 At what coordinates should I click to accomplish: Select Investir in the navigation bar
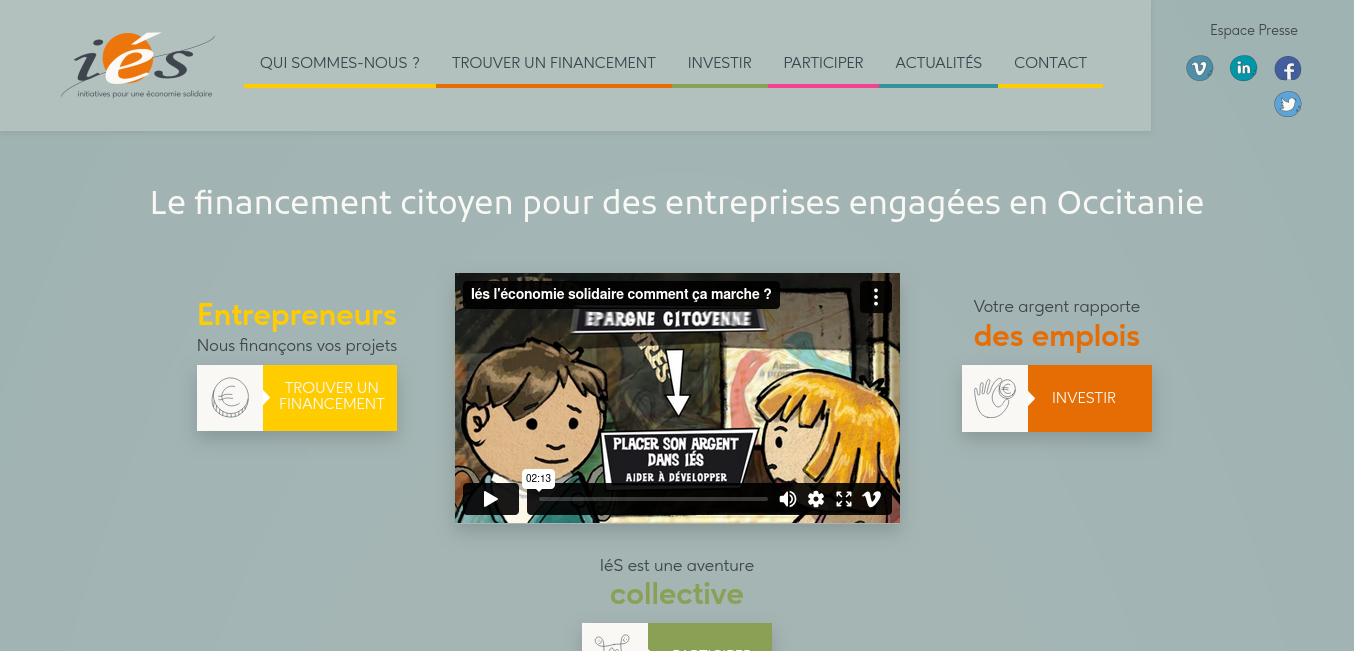click(x=720, y=63)
